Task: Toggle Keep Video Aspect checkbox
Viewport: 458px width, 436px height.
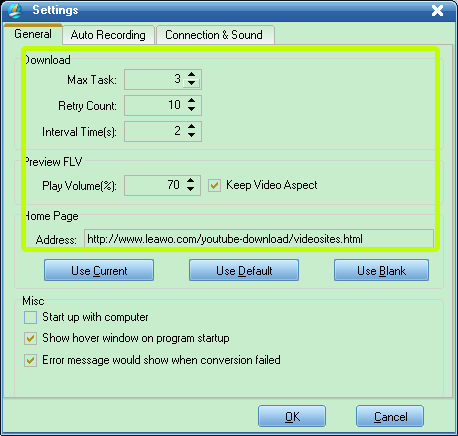Action: pos(214,185)
